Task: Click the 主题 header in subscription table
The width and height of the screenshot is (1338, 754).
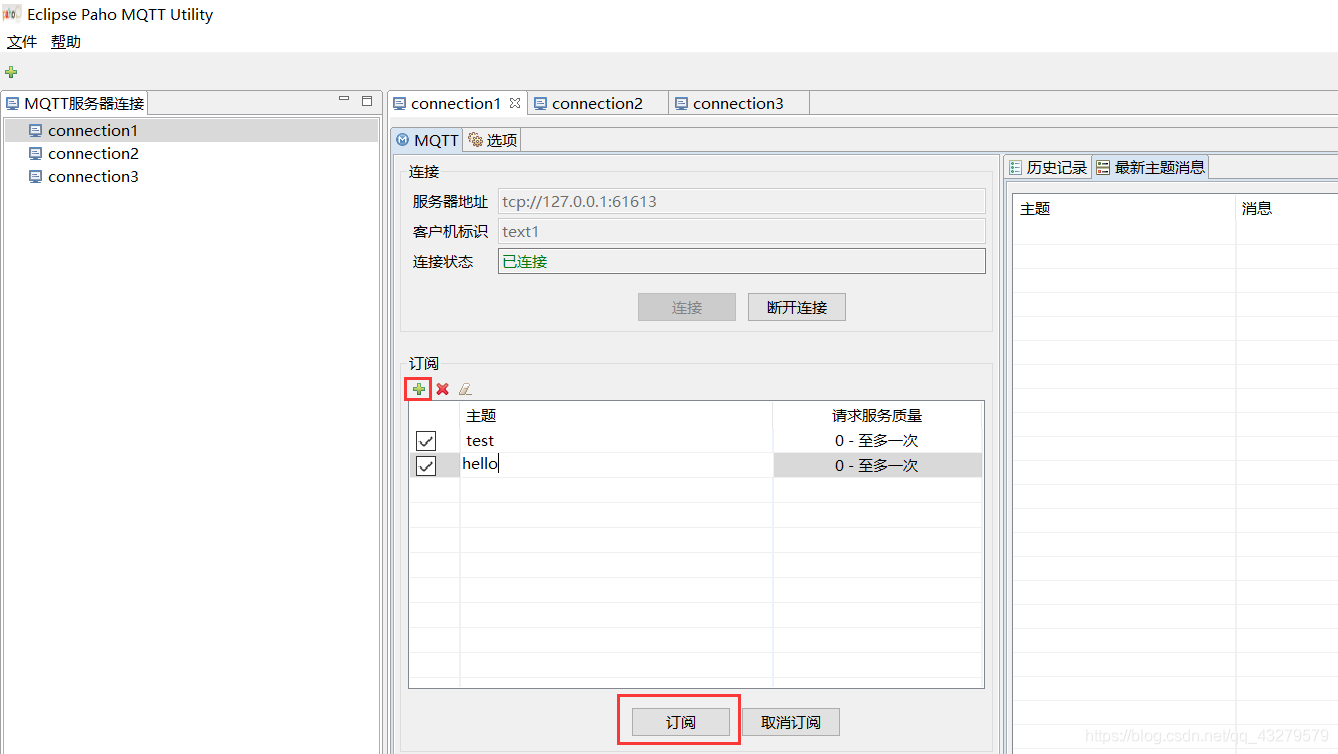Action: 616,415
